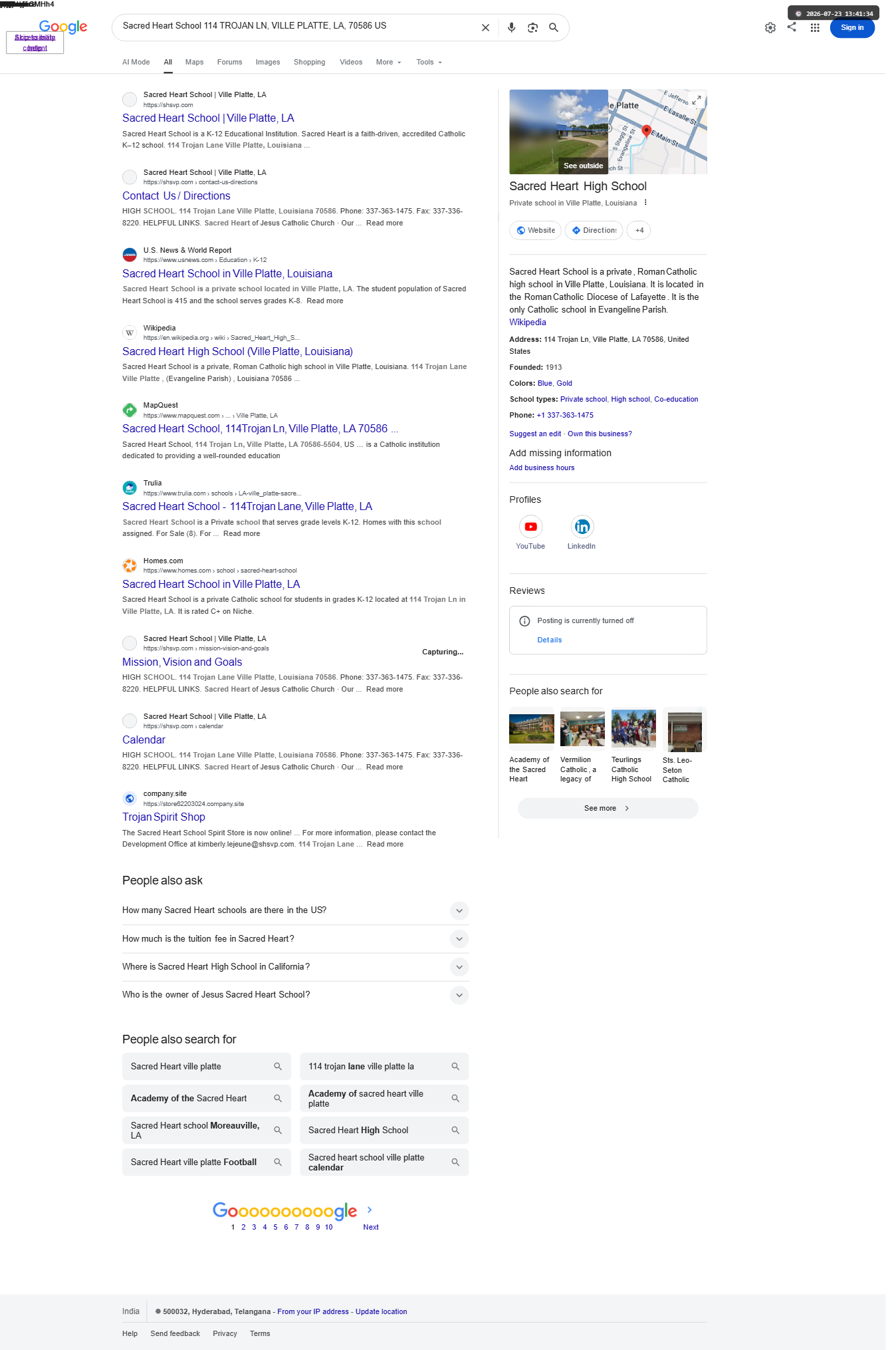Expand the map with the fullscreen icon
Viewport: 896px width, 1350px height.
pyautogui.click(x=697, y=100)
